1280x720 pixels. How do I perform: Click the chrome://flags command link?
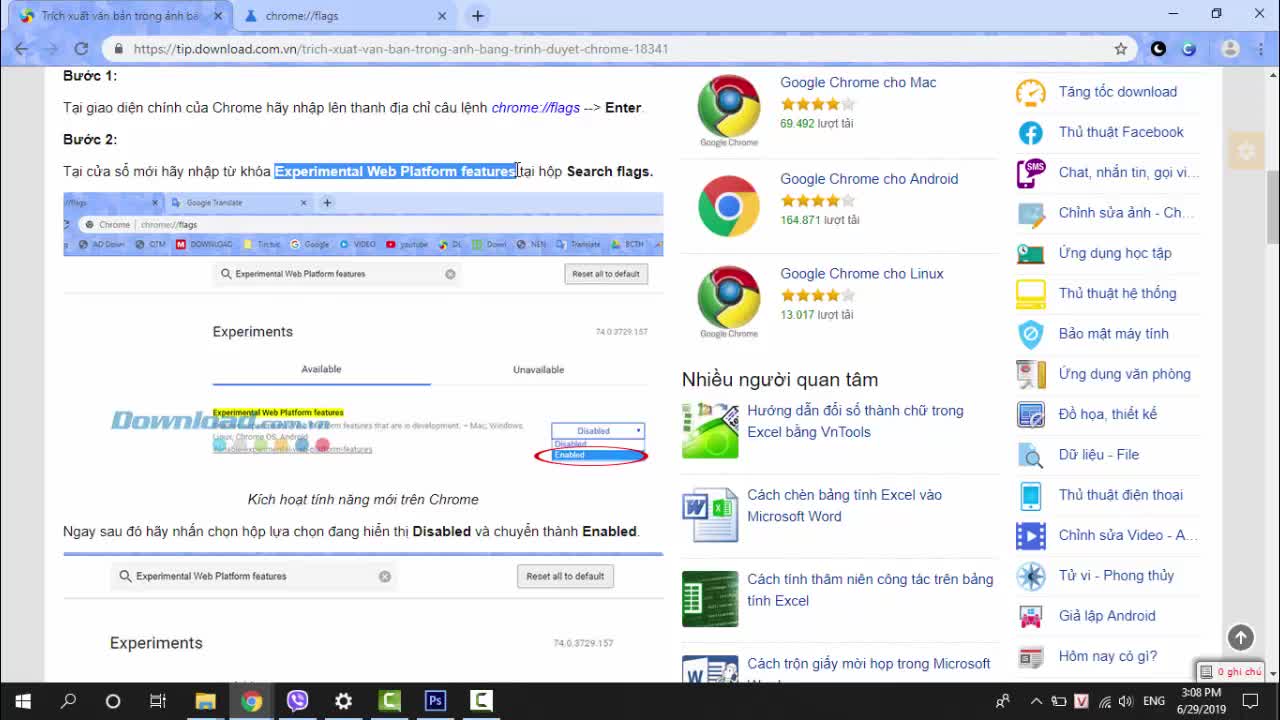[535, 107]
